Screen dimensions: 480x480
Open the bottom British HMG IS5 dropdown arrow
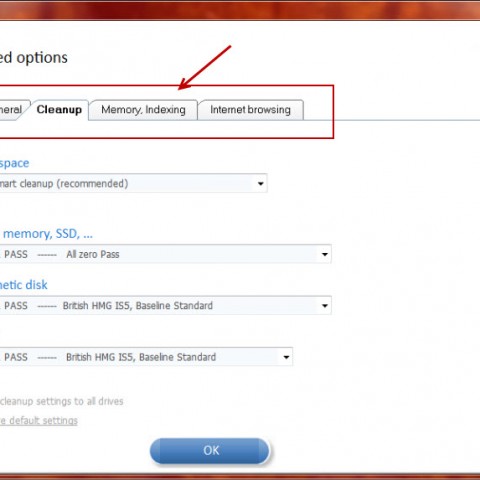pos(286,357)
